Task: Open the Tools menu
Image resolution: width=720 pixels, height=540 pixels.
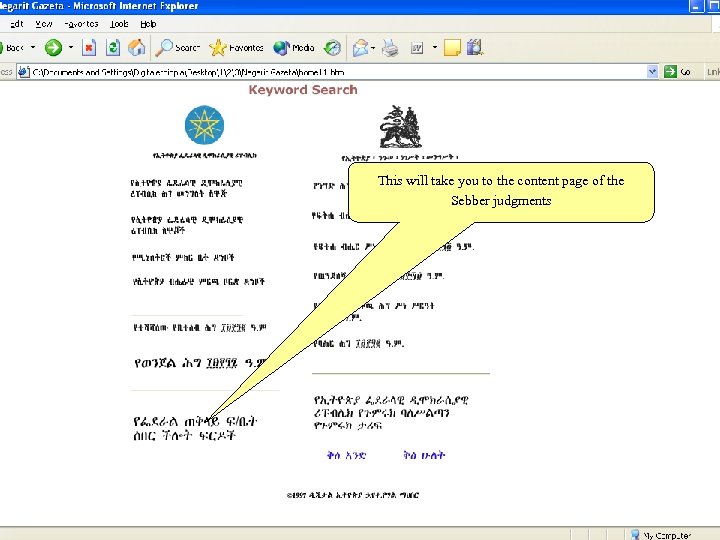Action: [119, 24]
